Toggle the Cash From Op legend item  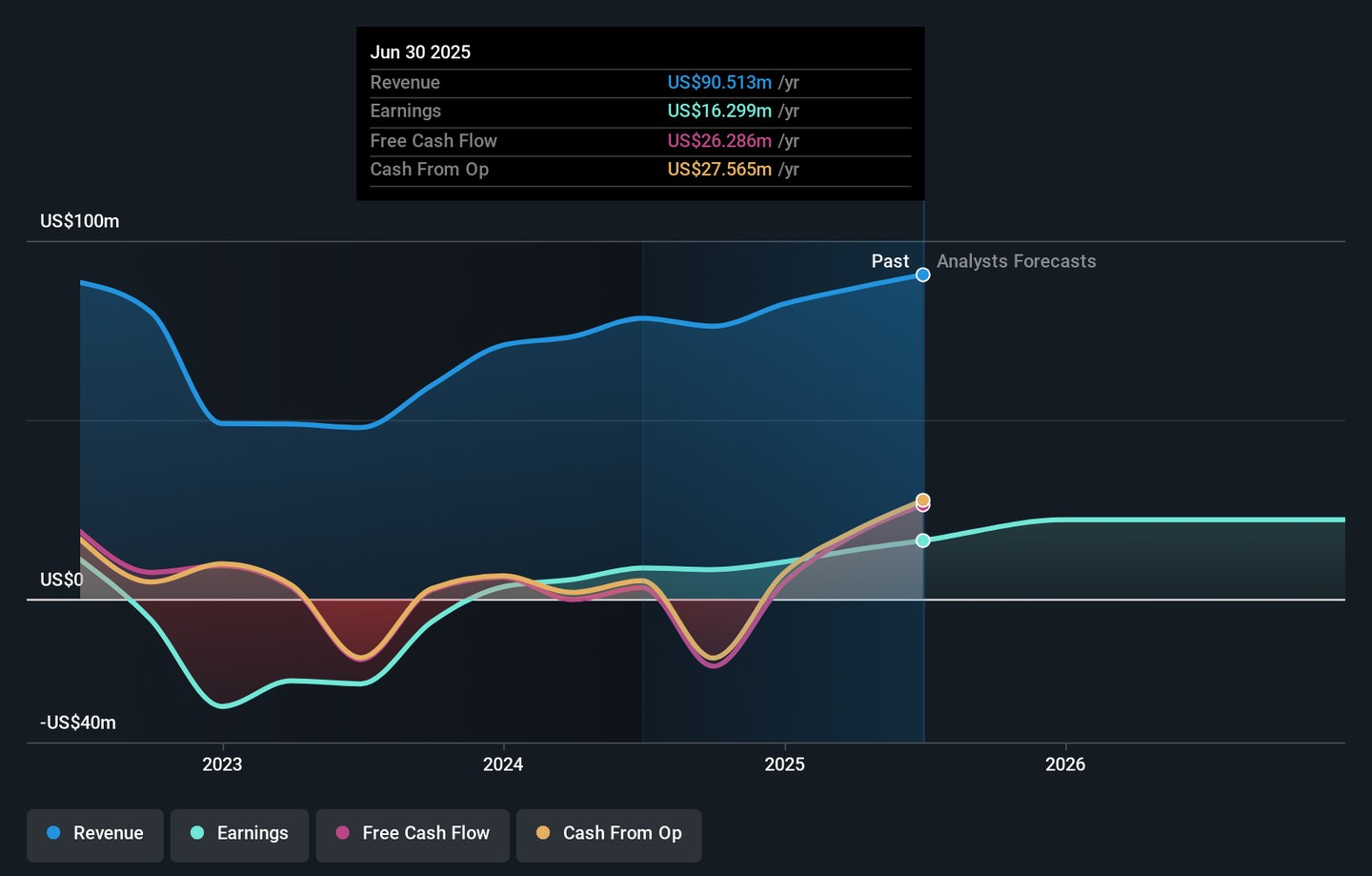tap(609, 833)
